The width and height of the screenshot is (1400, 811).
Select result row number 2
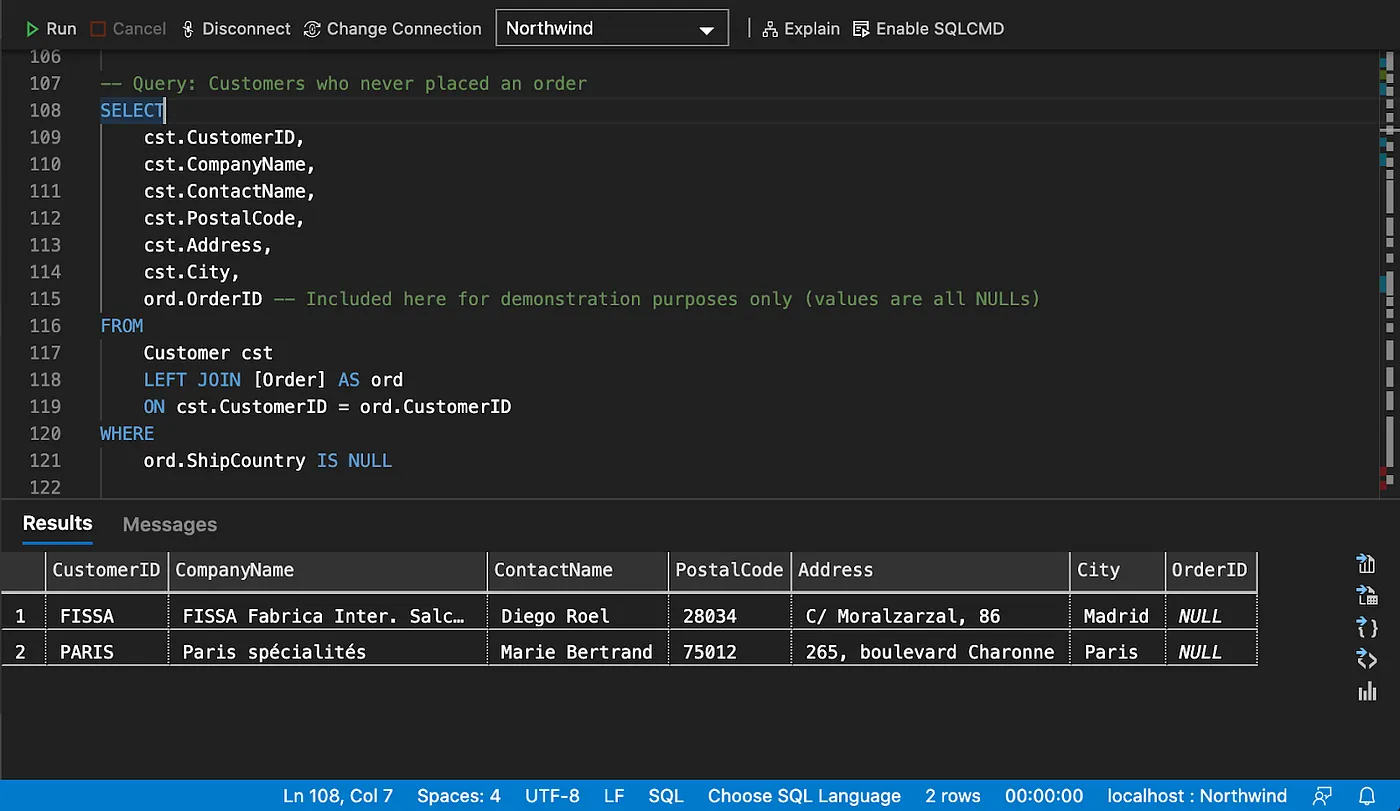(x=22, y=652)
